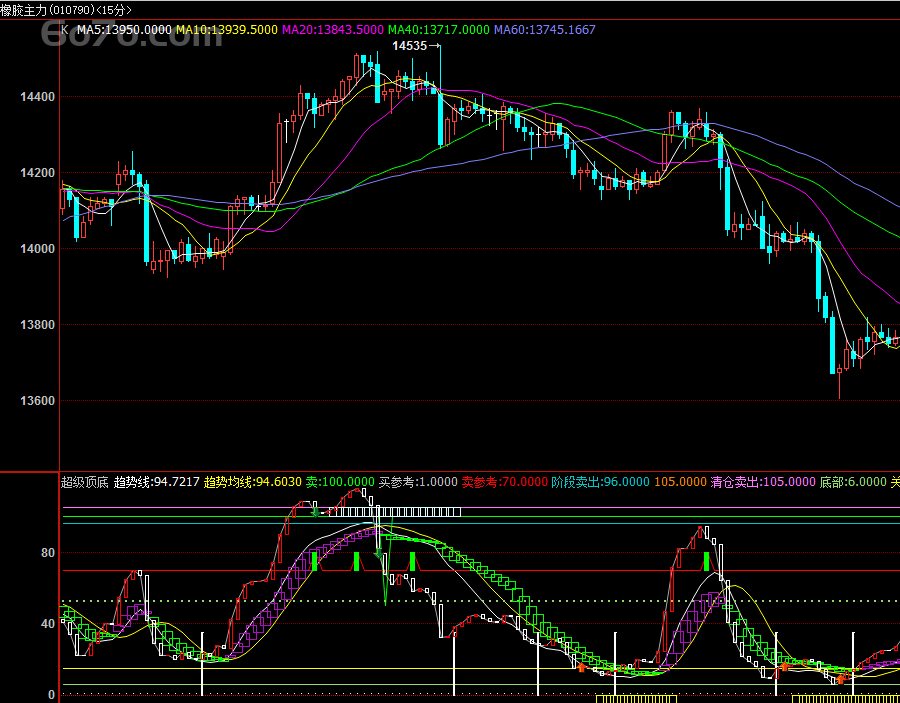
Task: Select the pink 清仓卖出:105.0000 indicator value
Action: point(763,482)
